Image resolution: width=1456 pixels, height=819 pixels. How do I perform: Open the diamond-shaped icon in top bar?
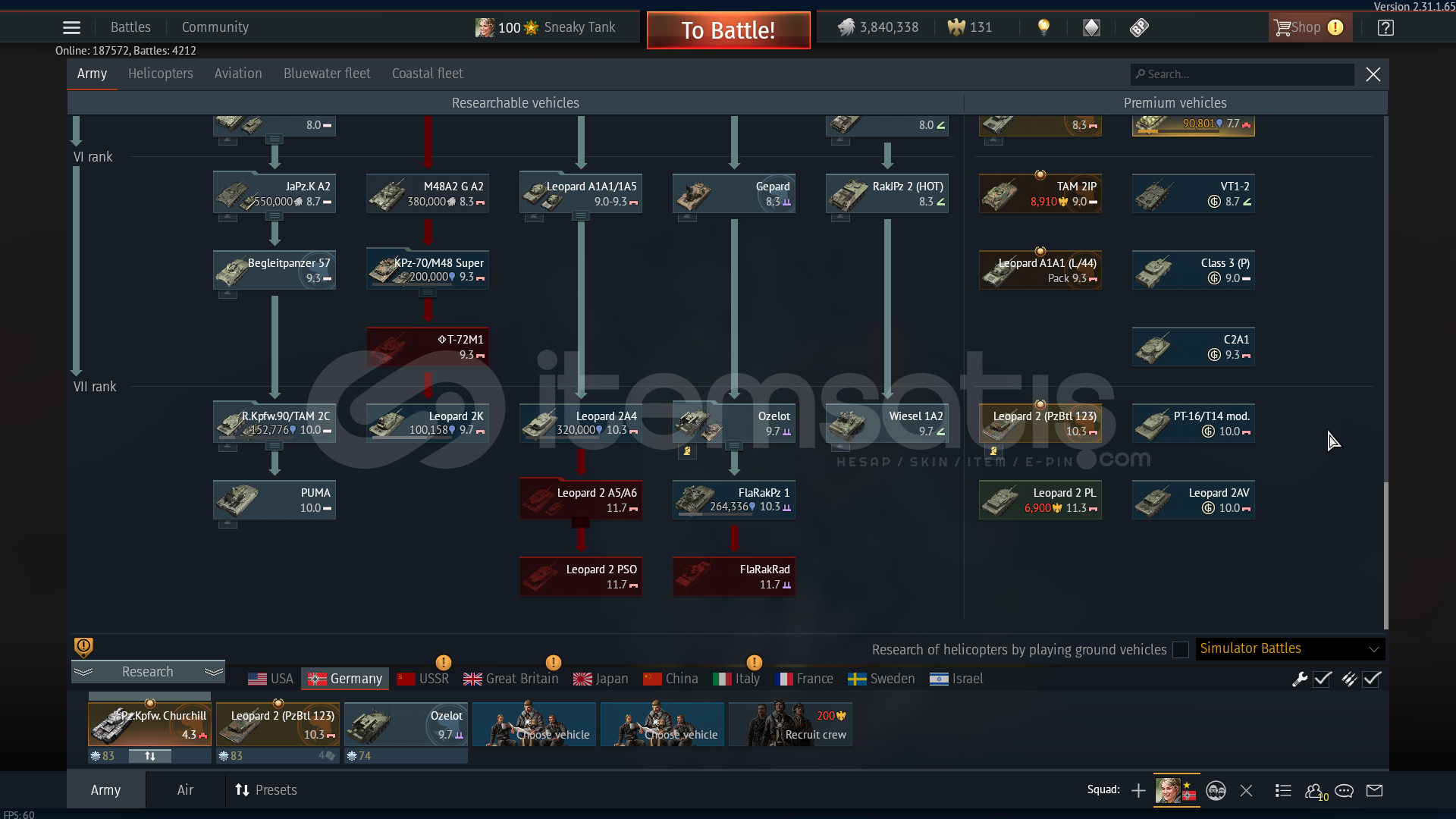1091,27
